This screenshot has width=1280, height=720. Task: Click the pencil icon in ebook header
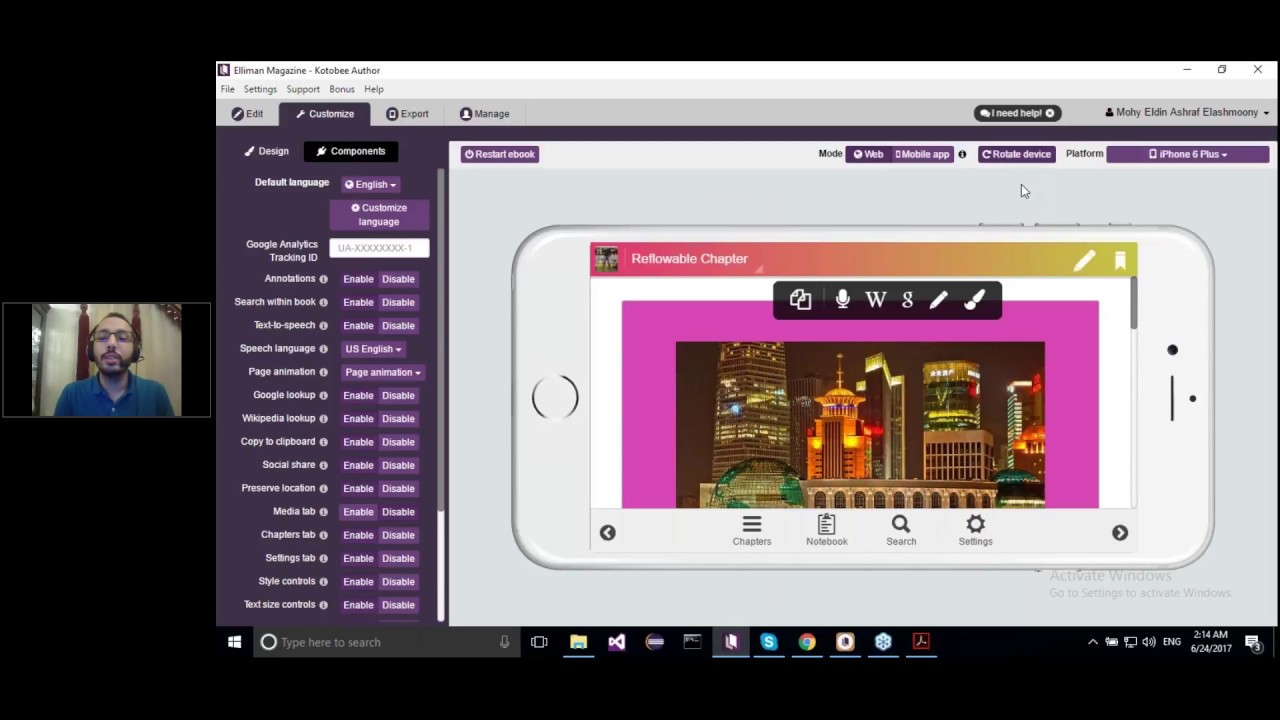coord(1084,260)
